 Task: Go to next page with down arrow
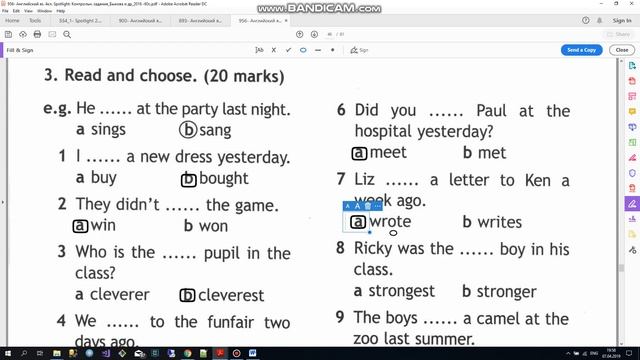click(x=314, y=34)
